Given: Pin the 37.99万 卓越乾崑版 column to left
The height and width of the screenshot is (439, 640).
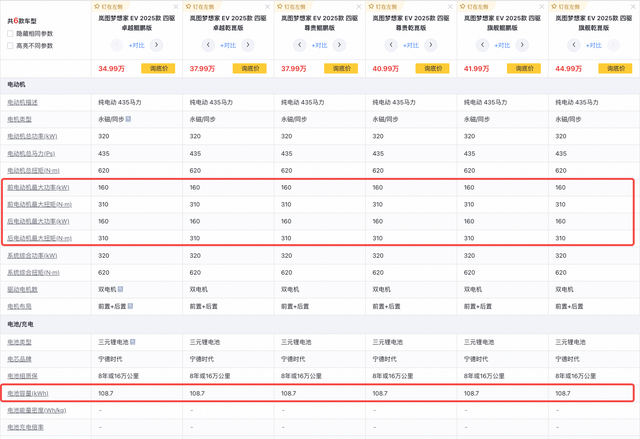Looking at the screenshot, I should [x=200, y=7].
